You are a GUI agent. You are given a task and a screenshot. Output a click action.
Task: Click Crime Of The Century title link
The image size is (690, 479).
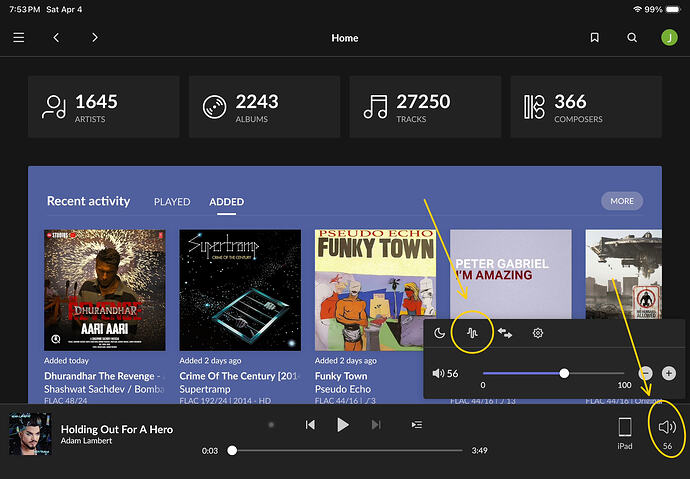coord(239,376)
